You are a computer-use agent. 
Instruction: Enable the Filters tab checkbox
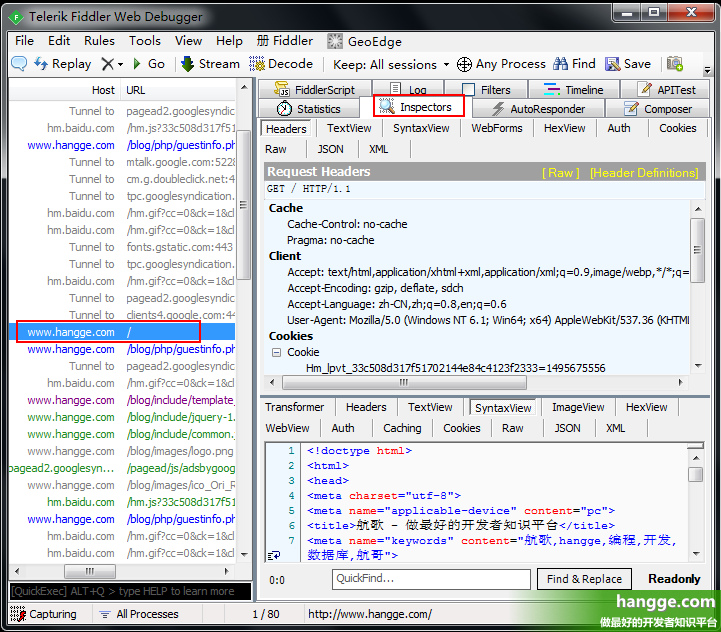click(x=469, y=89)
